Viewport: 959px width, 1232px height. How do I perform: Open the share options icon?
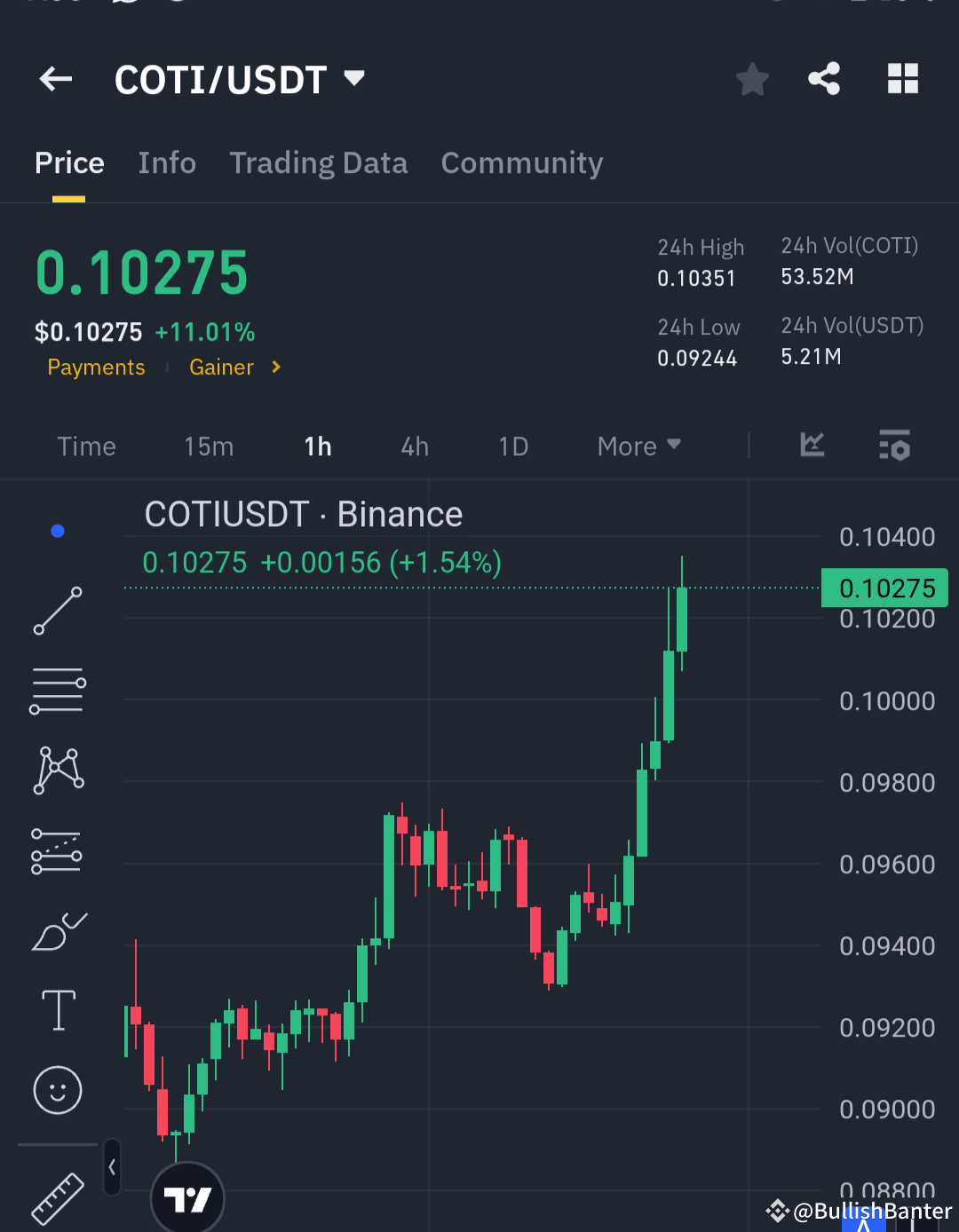point(823,78)
